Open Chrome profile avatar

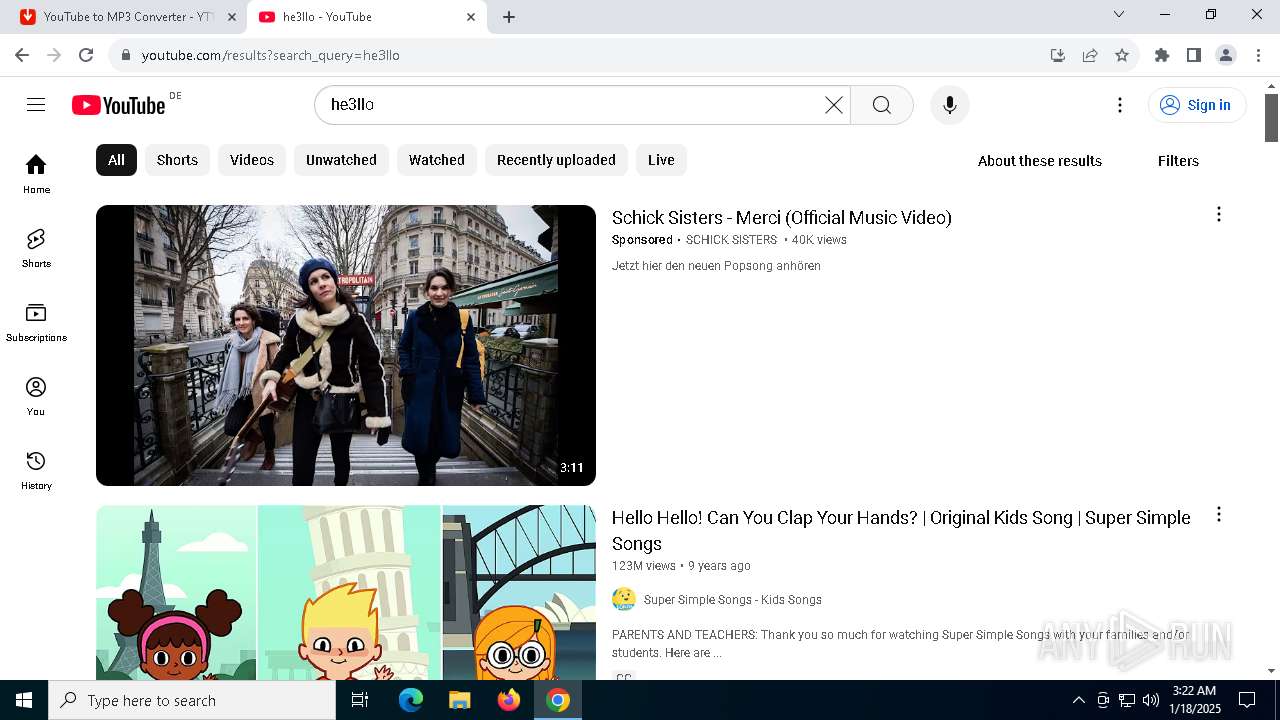(1226, 55)
